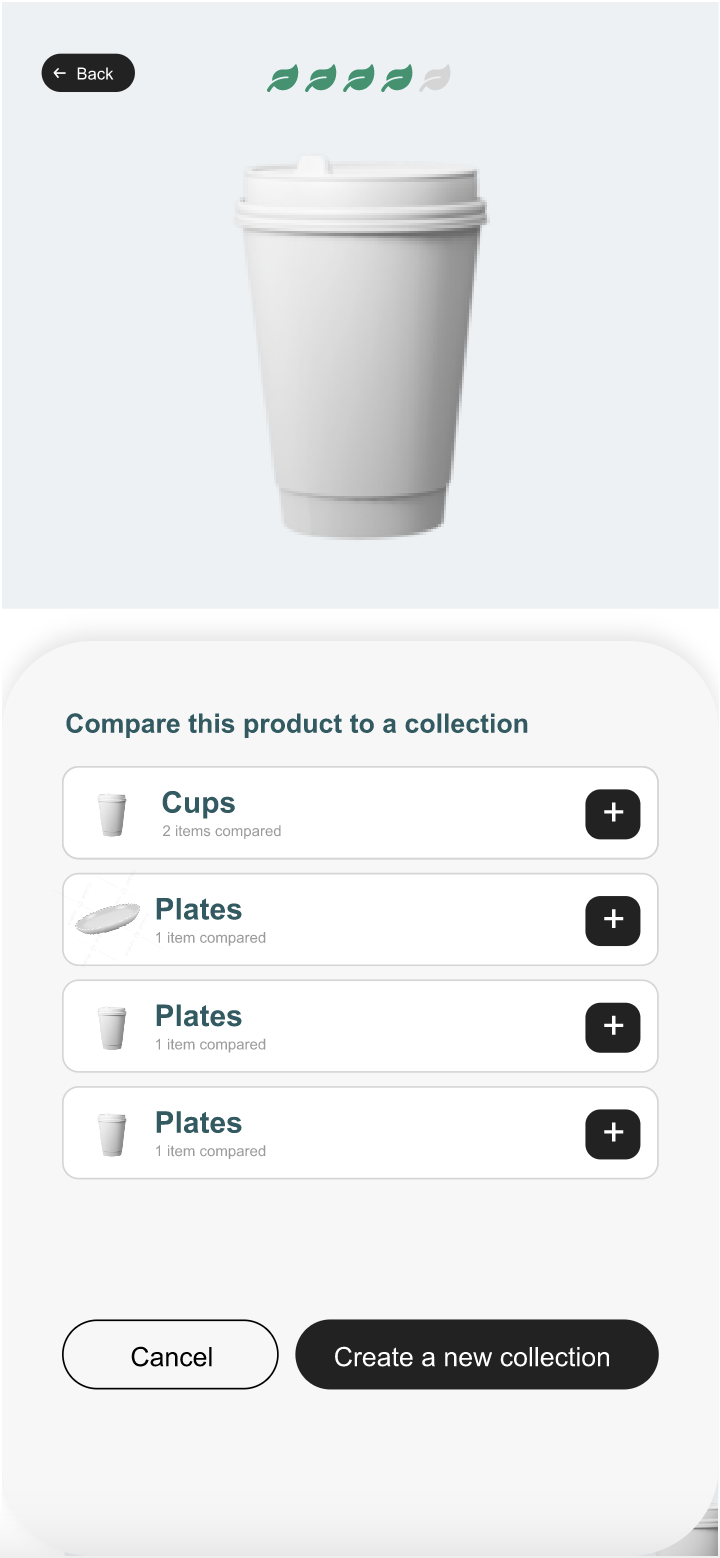The width and height of the screenshot is (720, 1558).
Task: Click the large paper cup product image
Action: tap(360, 347)
